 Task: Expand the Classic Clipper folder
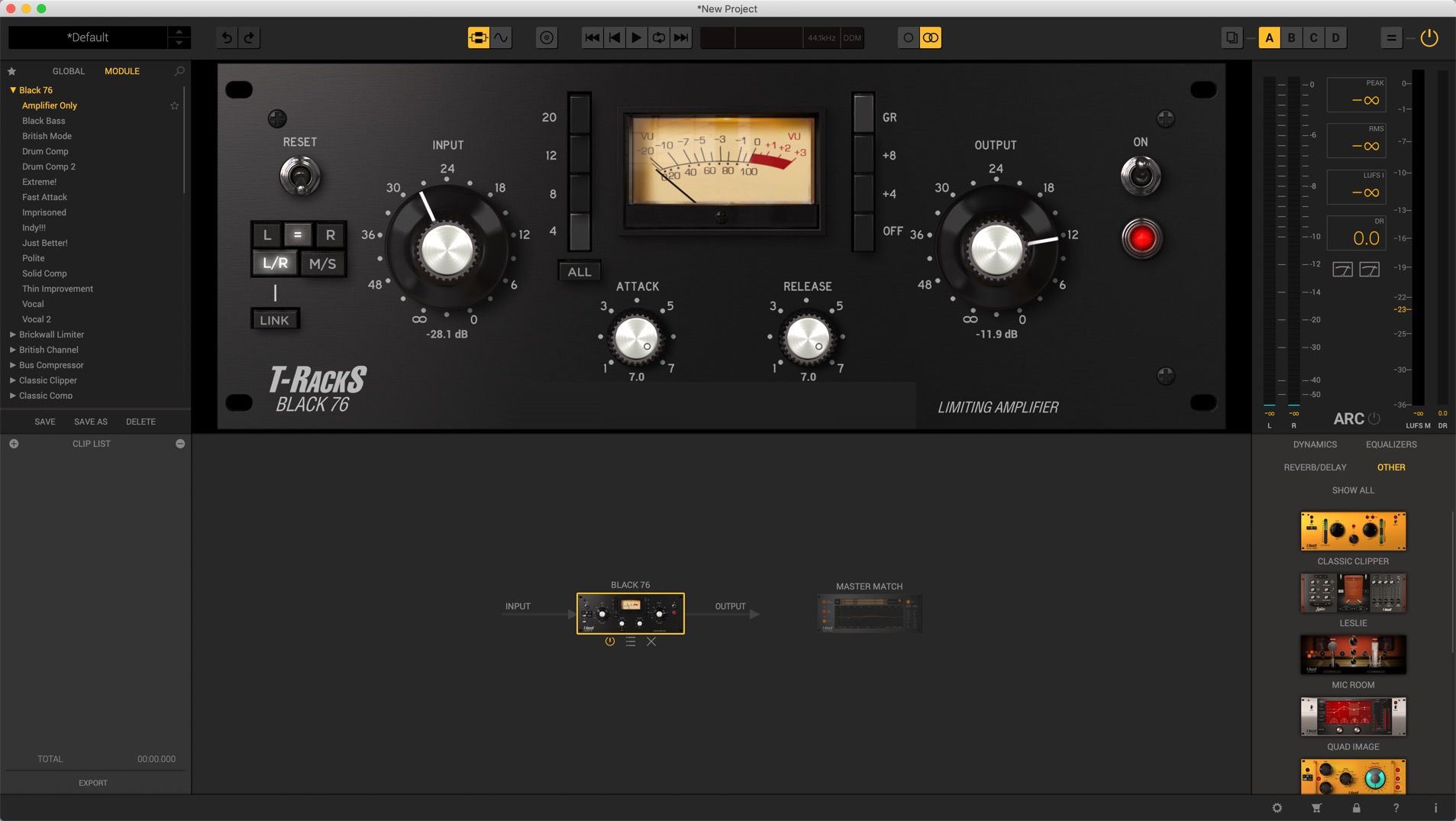point(13,380)
